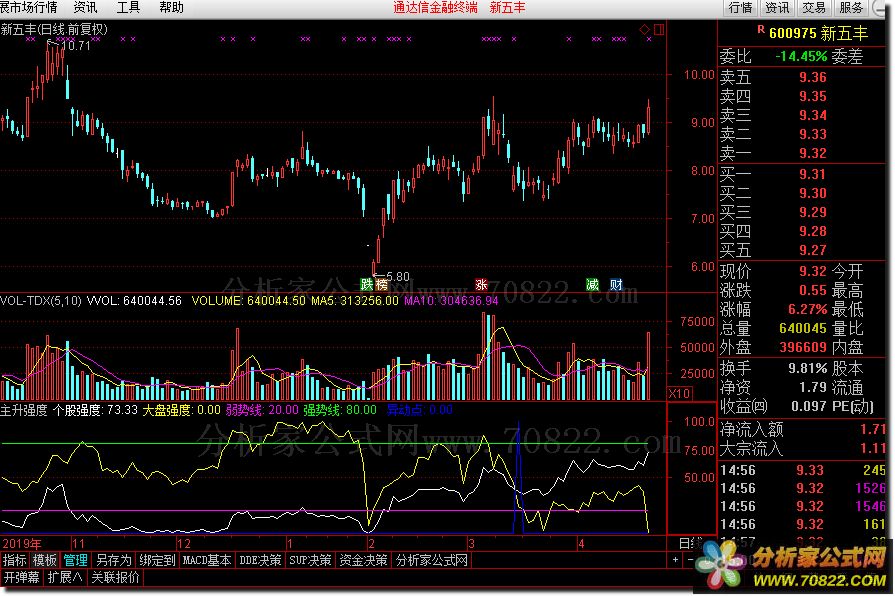Screen dimensions: 895x596
Task: Click the 绑定到 tab
Action: point(157,560)
